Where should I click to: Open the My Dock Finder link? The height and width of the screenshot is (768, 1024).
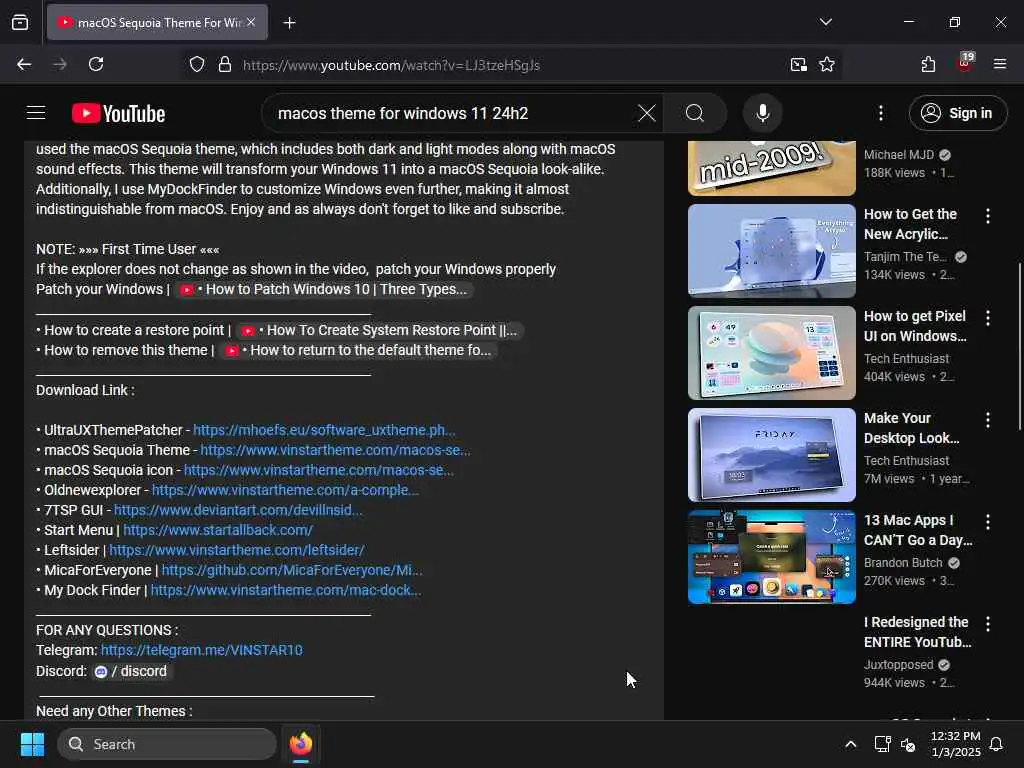(x=286, y=590)
